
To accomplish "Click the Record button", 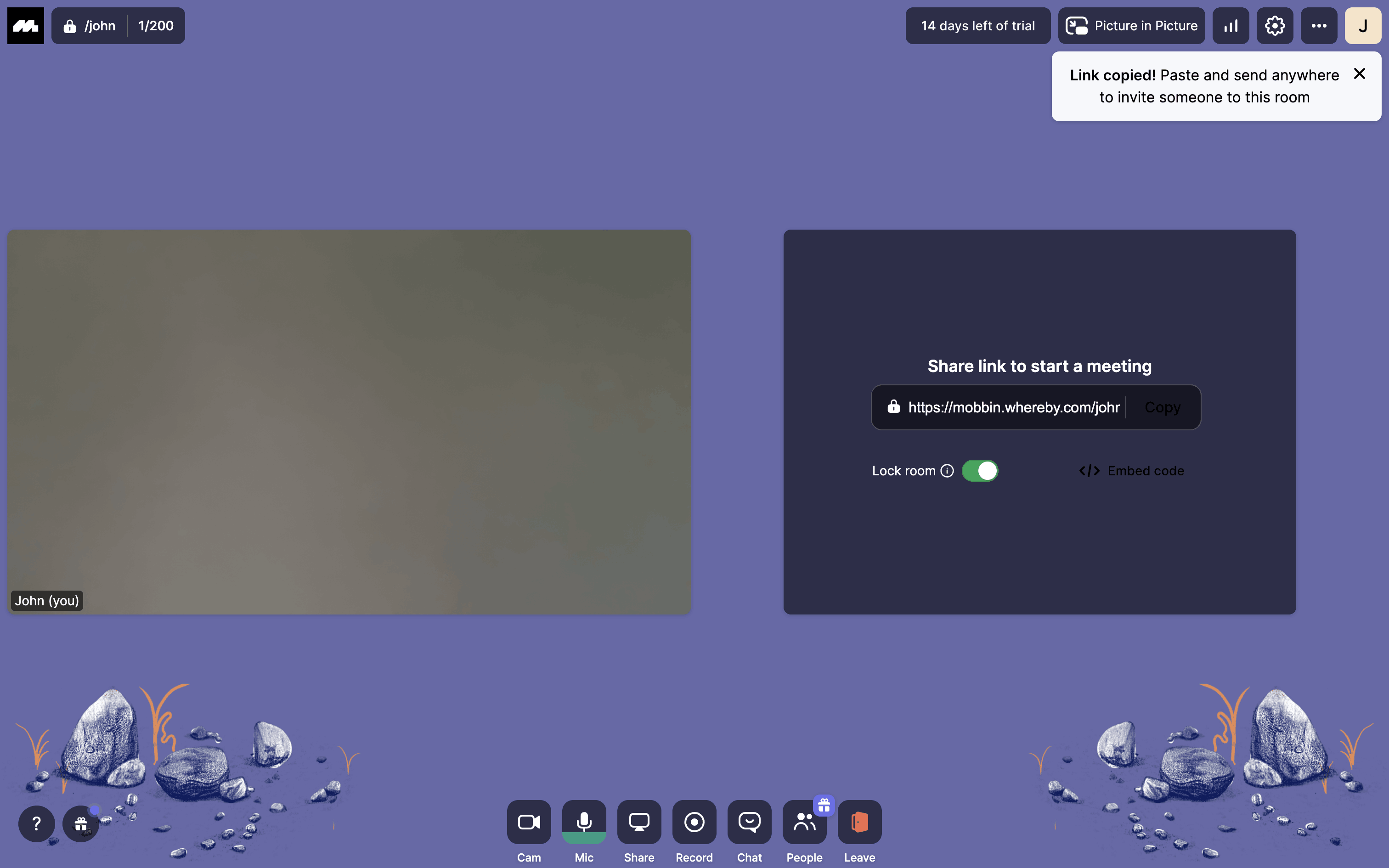I will 694,822.
